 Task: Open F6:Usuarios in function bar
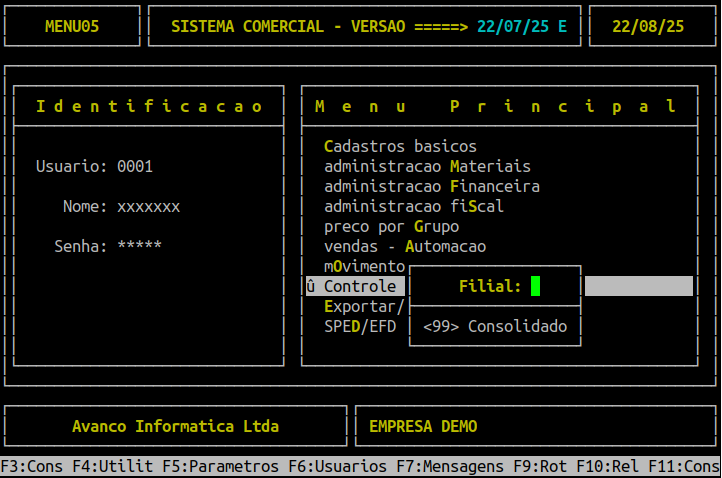coord(337,467)
